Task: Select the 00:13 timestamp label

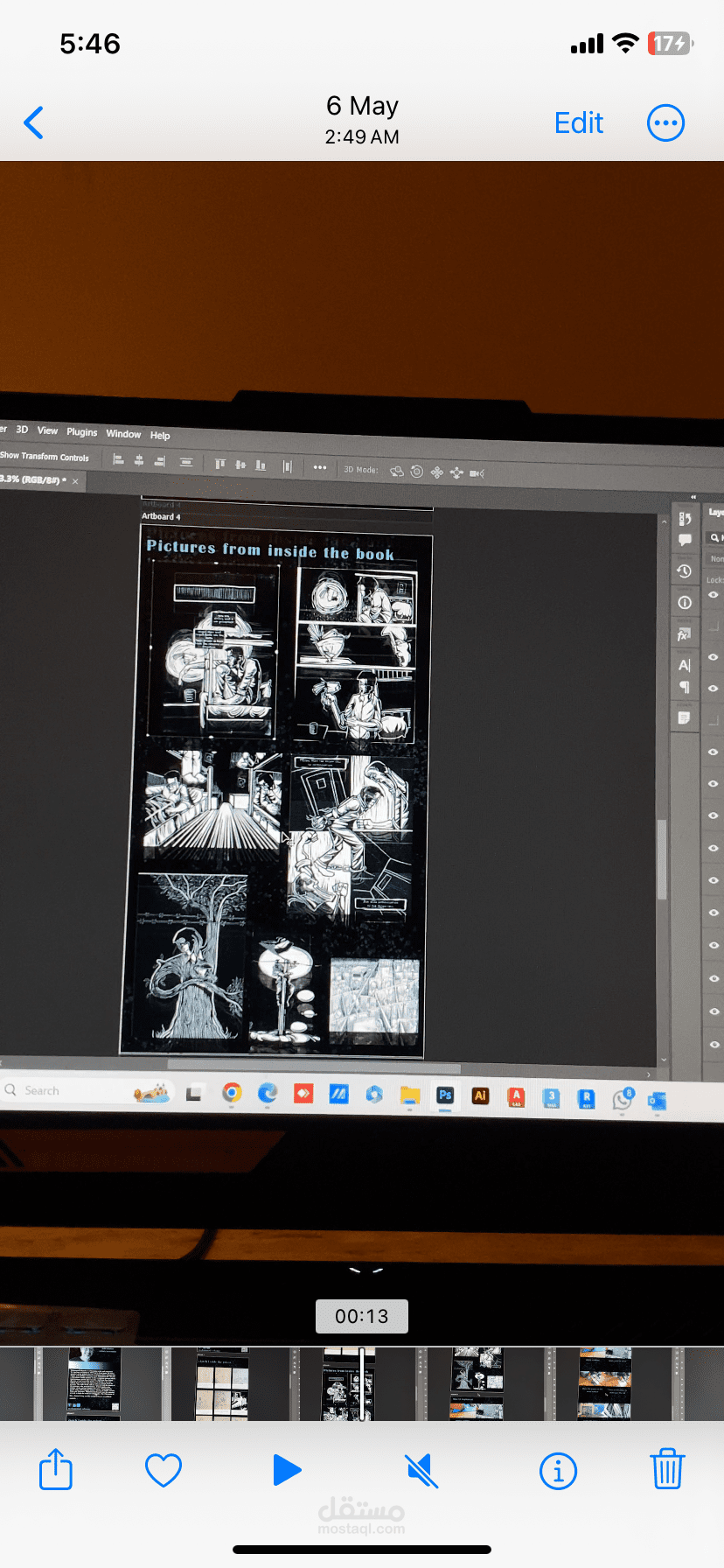Action: [362, 1316]
